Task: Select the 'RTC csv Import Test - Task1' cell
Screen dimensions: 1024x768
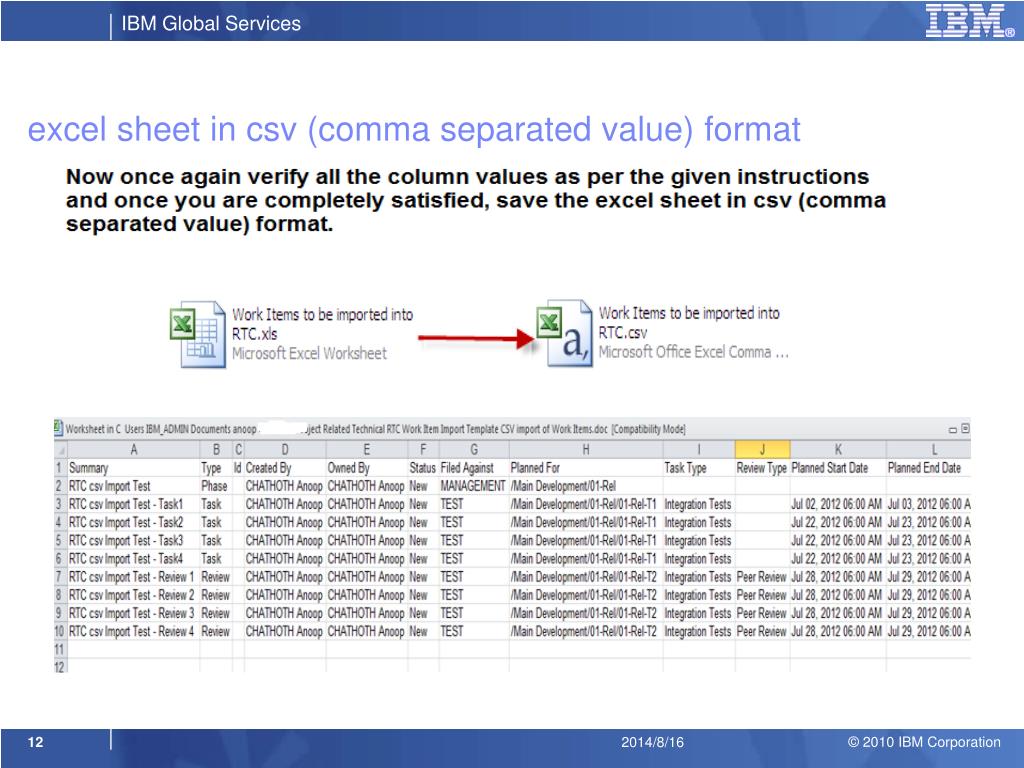Action: click(126, 504)
